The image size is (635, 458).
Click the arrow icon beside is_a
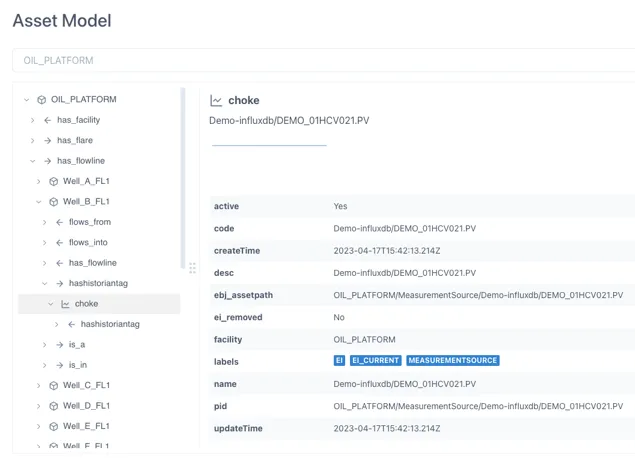click(x=60, y=345)
